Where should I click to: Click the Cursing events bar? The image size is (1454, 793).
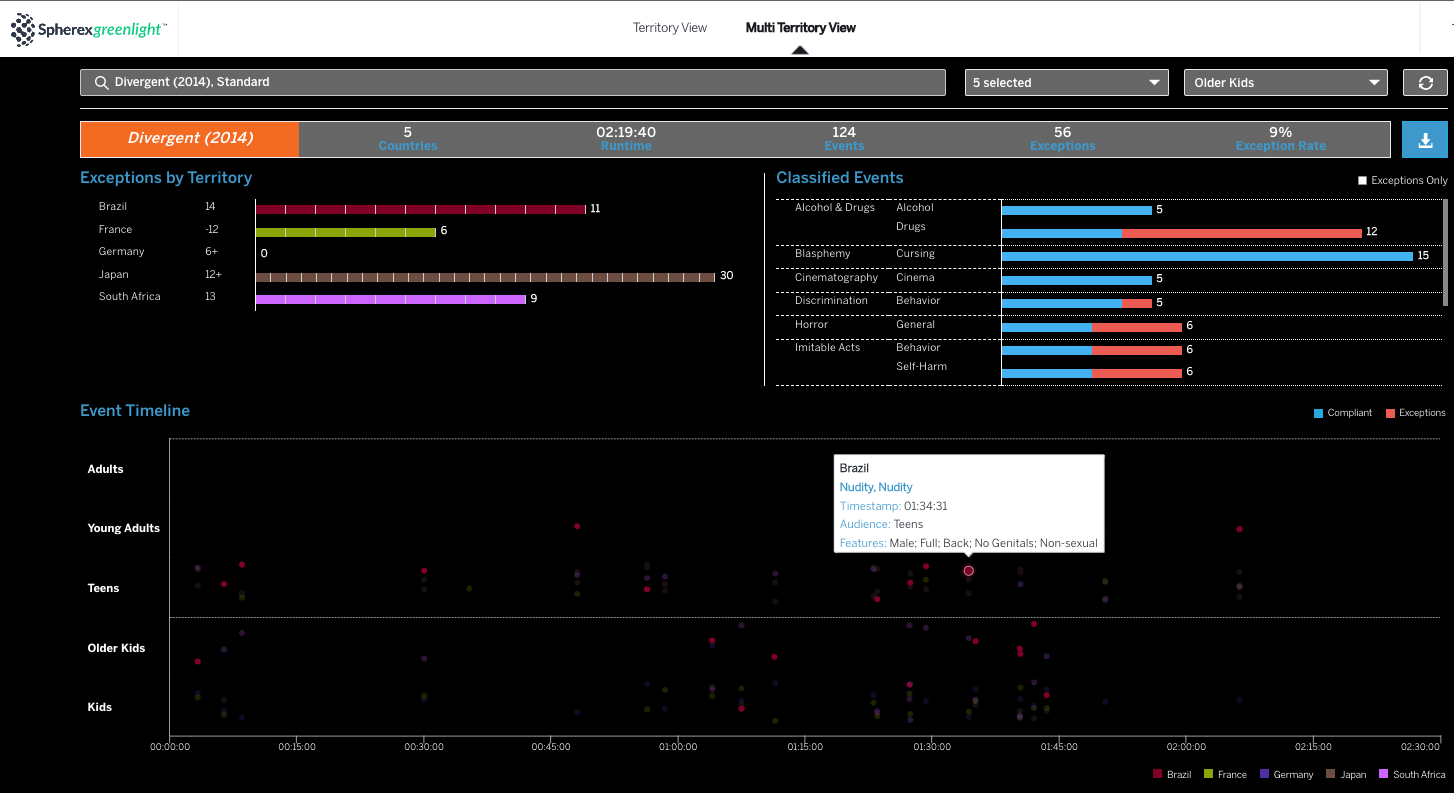1207,257
